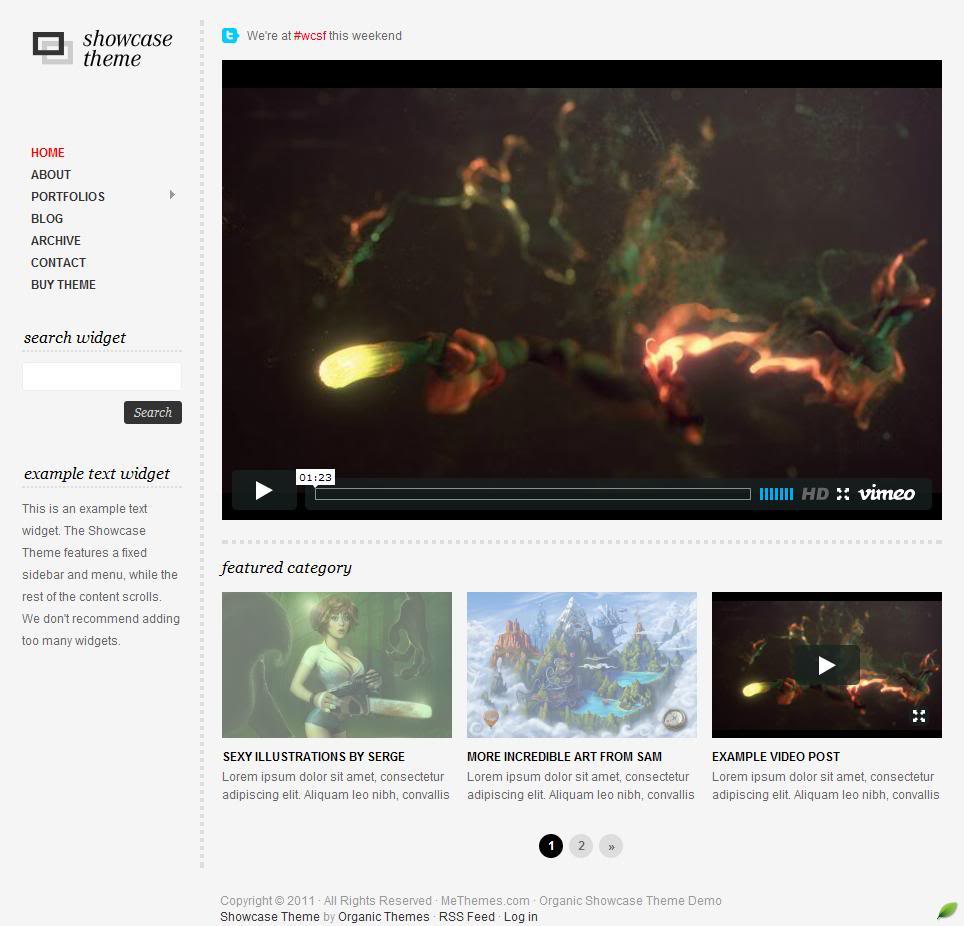Open the Contact menu item

(x=58, y=263)
